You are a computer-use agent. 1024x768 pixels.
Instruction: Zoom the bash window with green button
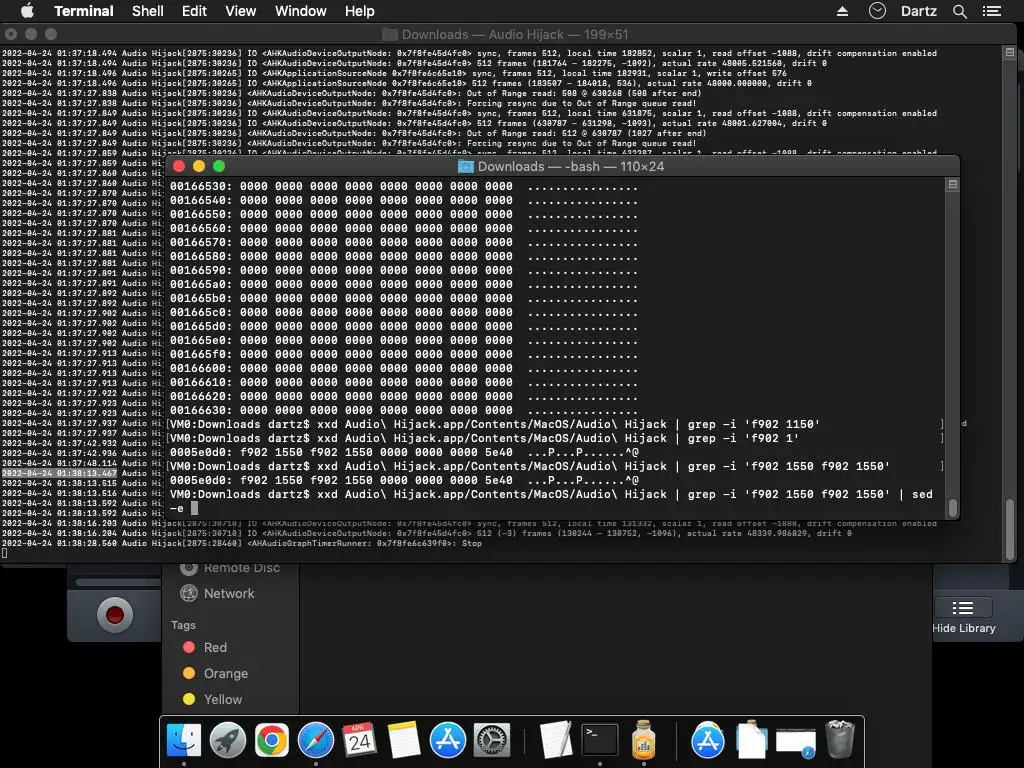click(219, 167)
